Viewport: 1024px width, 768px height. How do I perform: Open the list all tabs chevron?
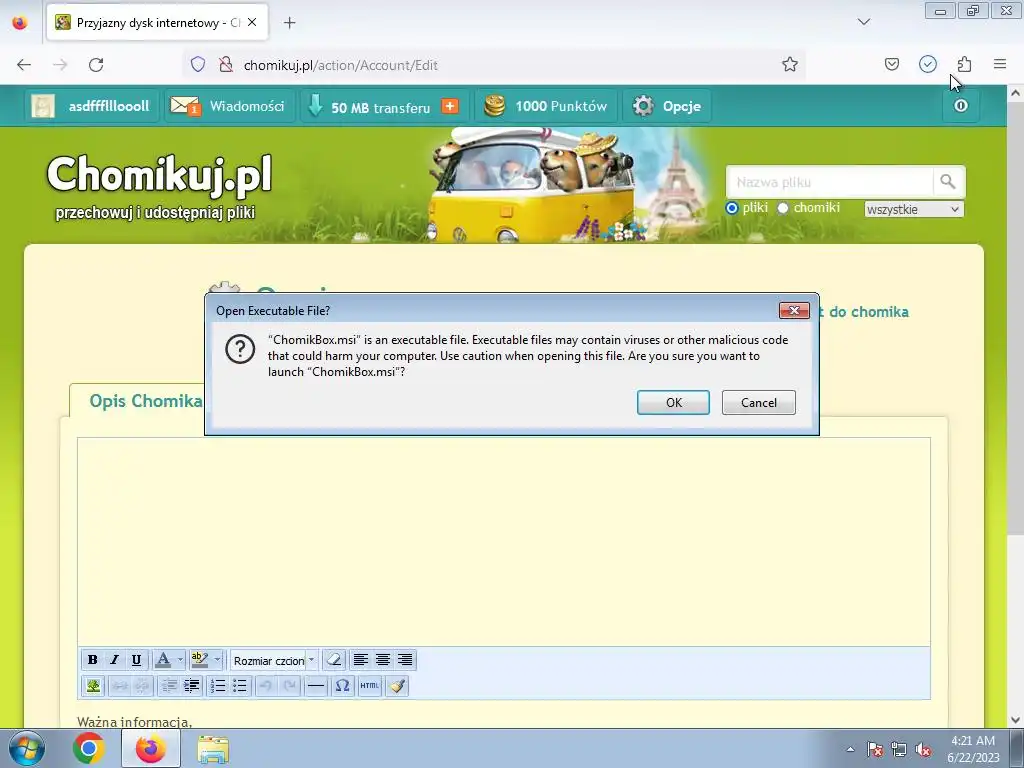(863, 22)
